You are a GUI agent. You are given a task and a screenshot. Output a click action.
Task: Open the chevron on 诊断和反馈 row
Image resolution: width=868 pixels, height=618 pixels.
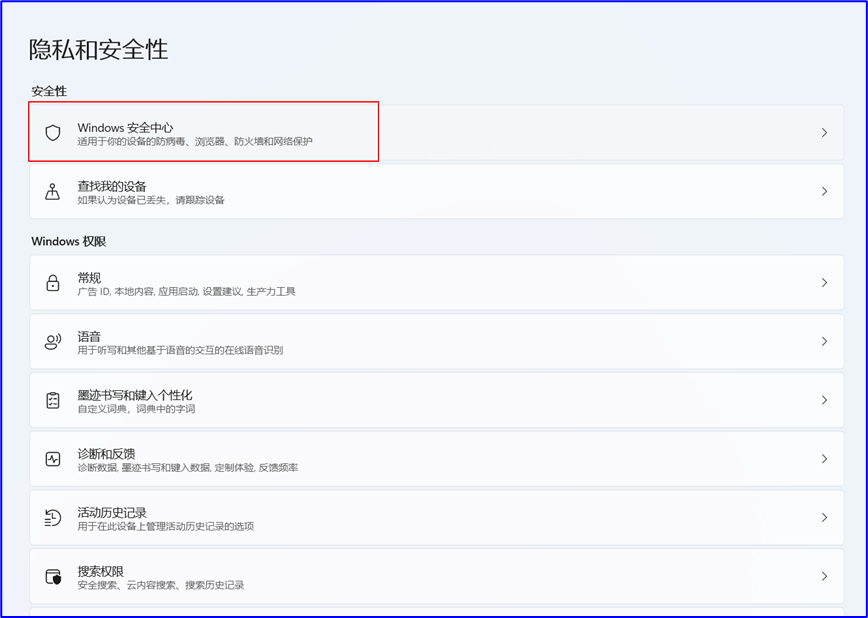click(824, 459)
